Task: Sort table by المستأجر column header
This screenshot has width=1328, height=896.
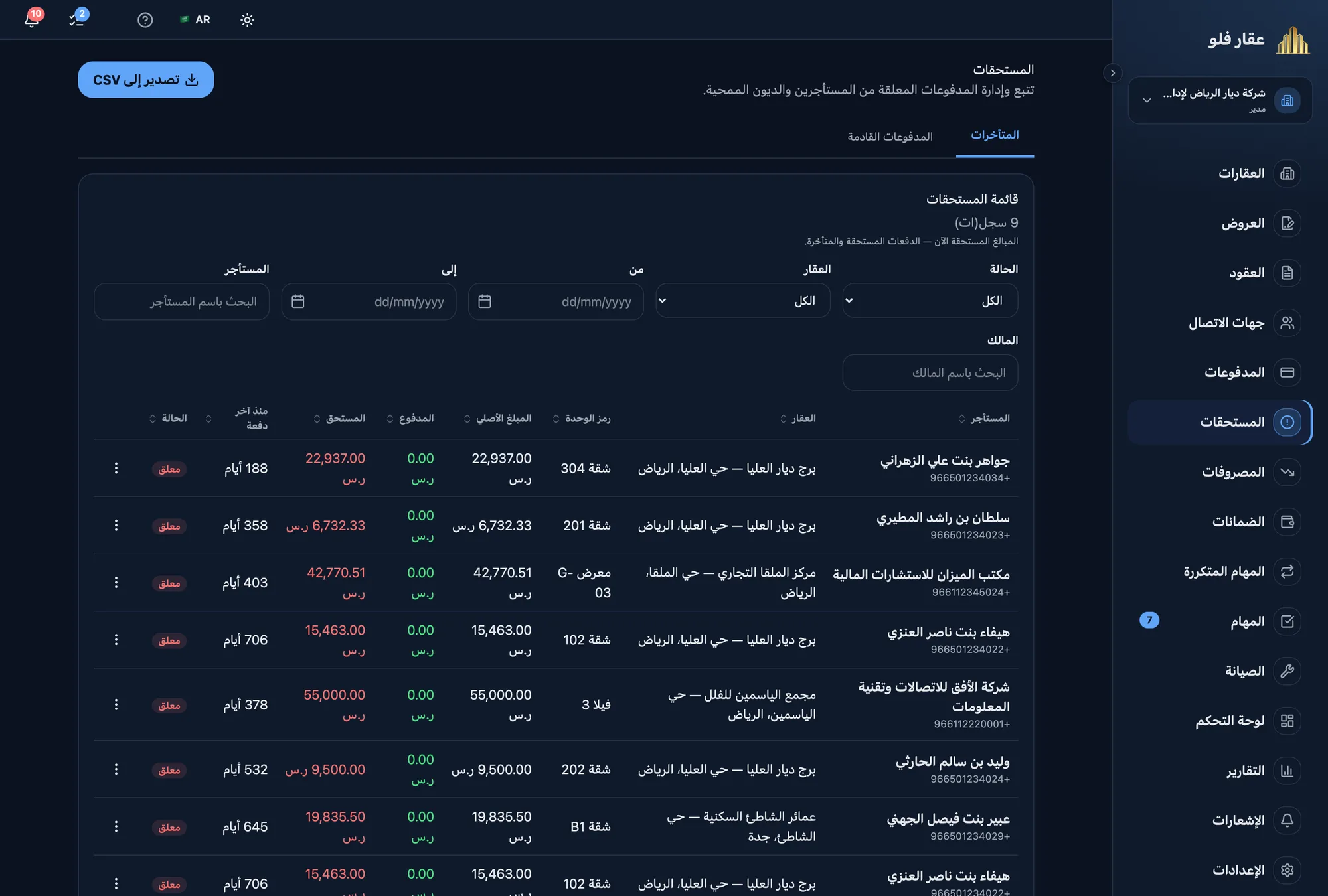Action: [x=984, y=419]
